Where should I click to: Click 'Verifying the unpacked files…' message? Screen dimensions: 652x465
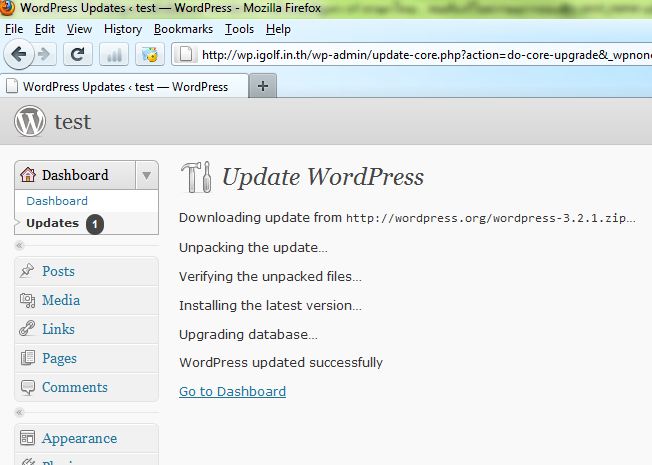(270, 277)
